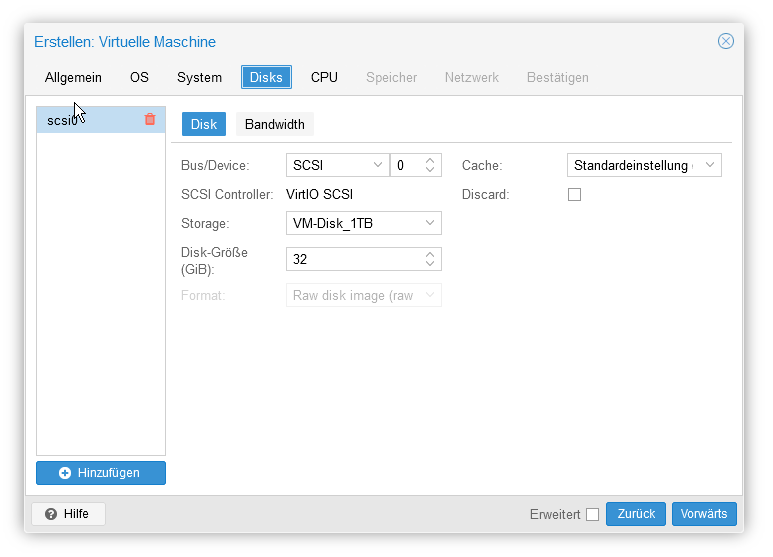This screenshot has height=557, width=773.
Task: Click the Zurück button
Action: (636, 514)
